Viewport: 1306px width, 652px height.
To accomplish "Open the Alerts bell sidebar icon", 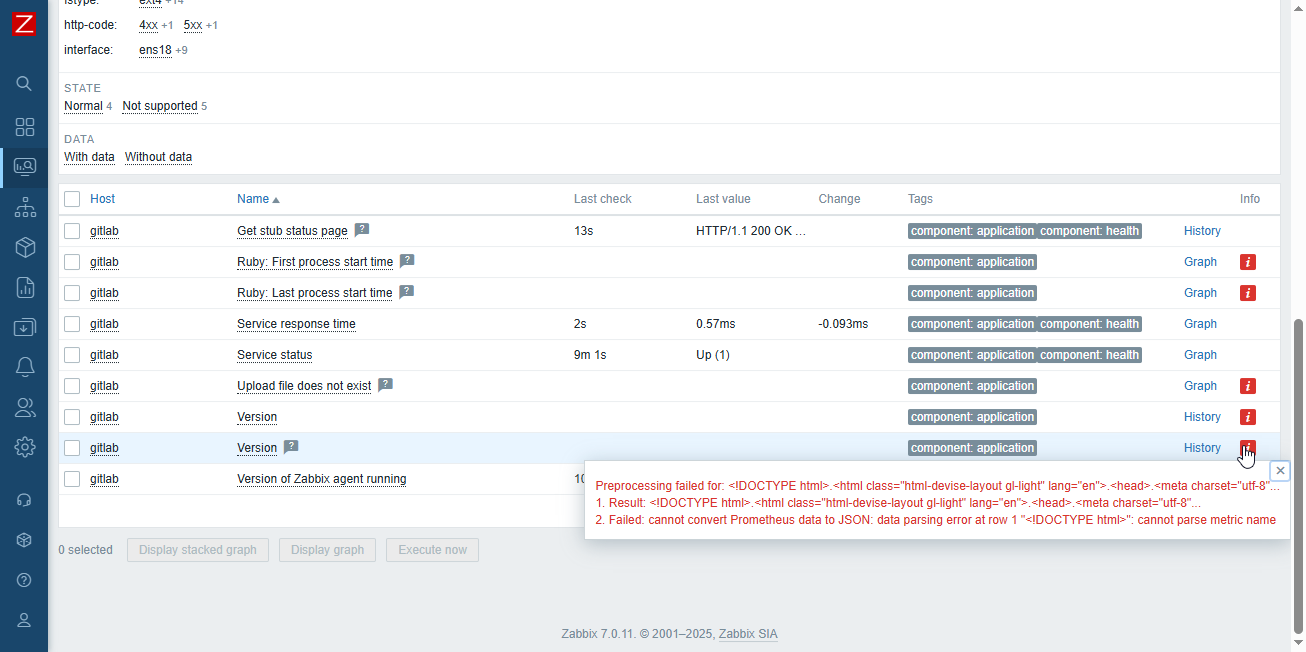I will tap(25, 367).
